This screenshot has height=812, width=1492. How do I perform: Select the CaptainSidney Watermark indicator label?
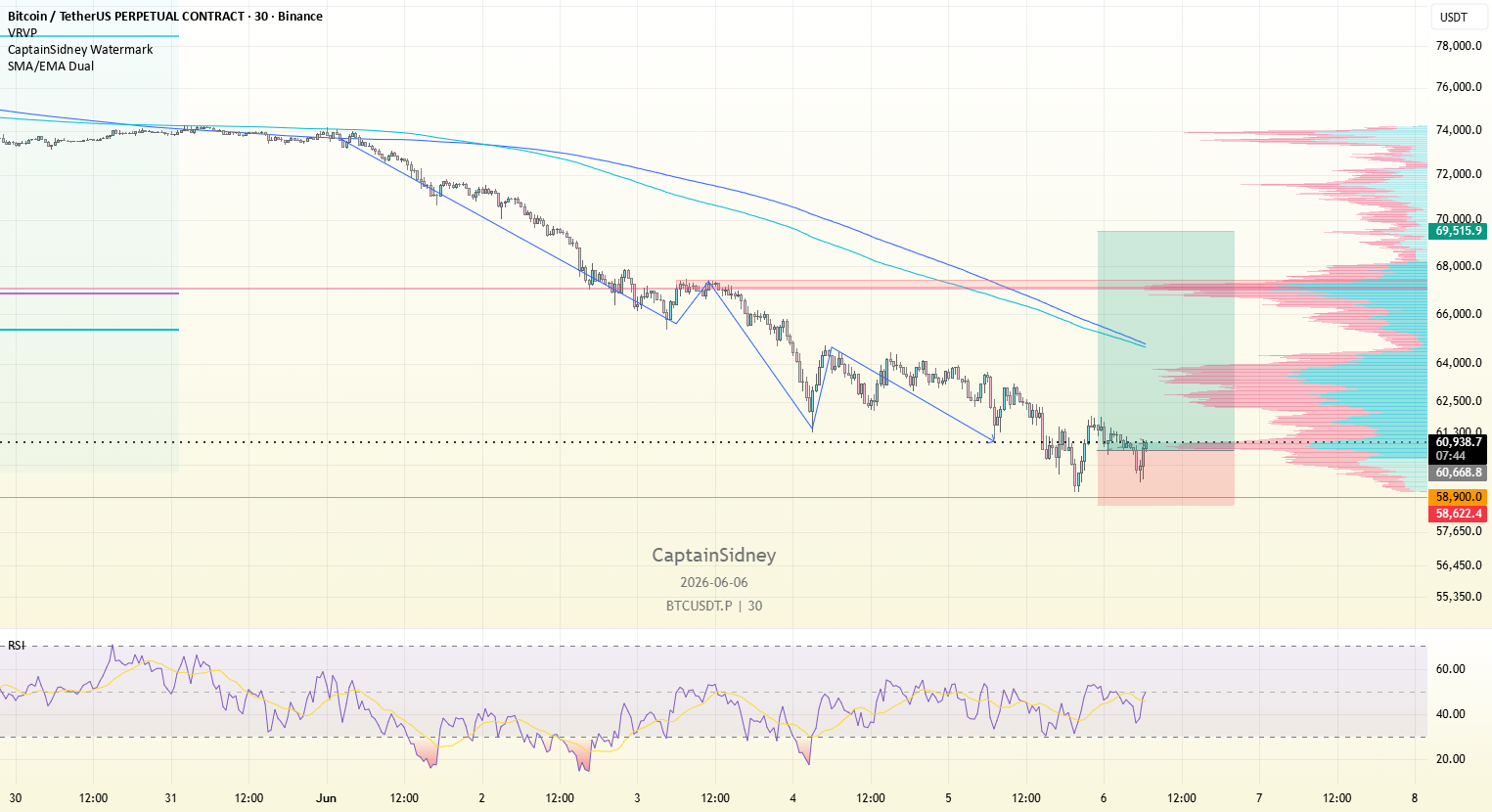80,50
